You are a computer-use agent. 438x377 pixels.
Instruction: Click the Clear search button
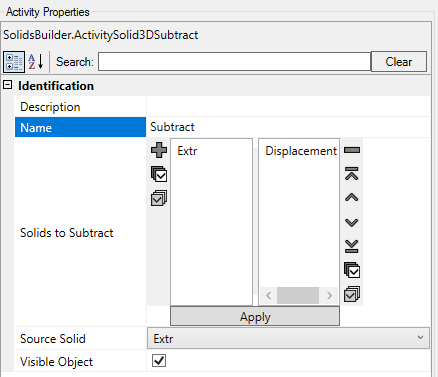[x=399, y=62]
